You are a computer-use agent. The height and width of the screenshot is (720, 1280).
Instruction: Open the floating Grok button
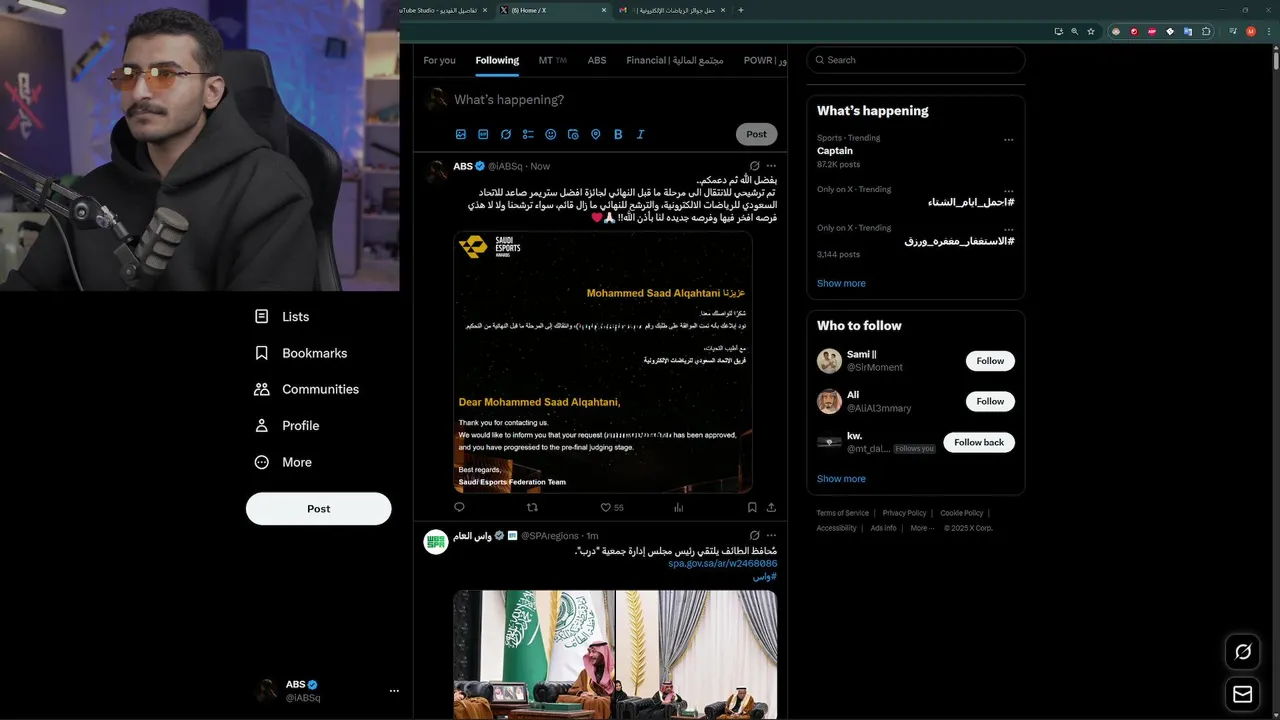1243,652
